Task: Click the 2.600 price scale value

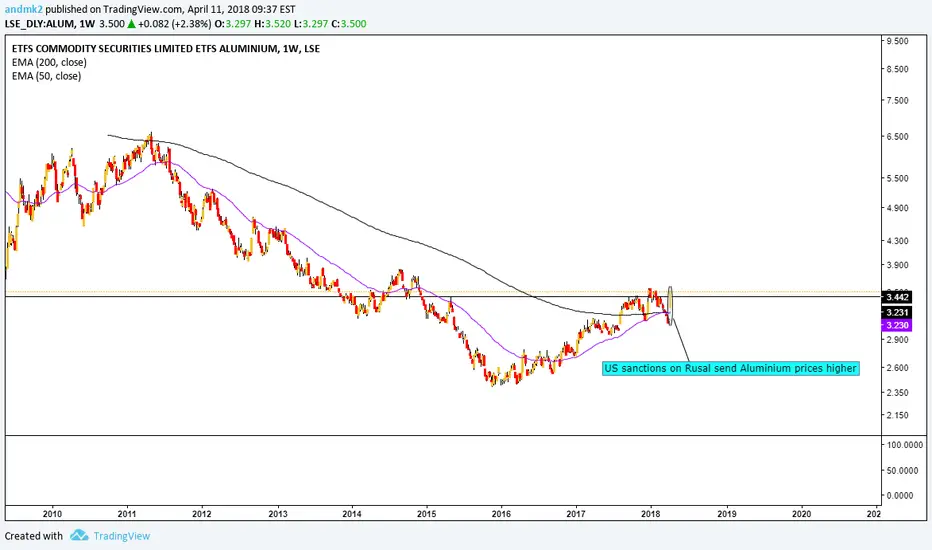Action: click(898, 367)
